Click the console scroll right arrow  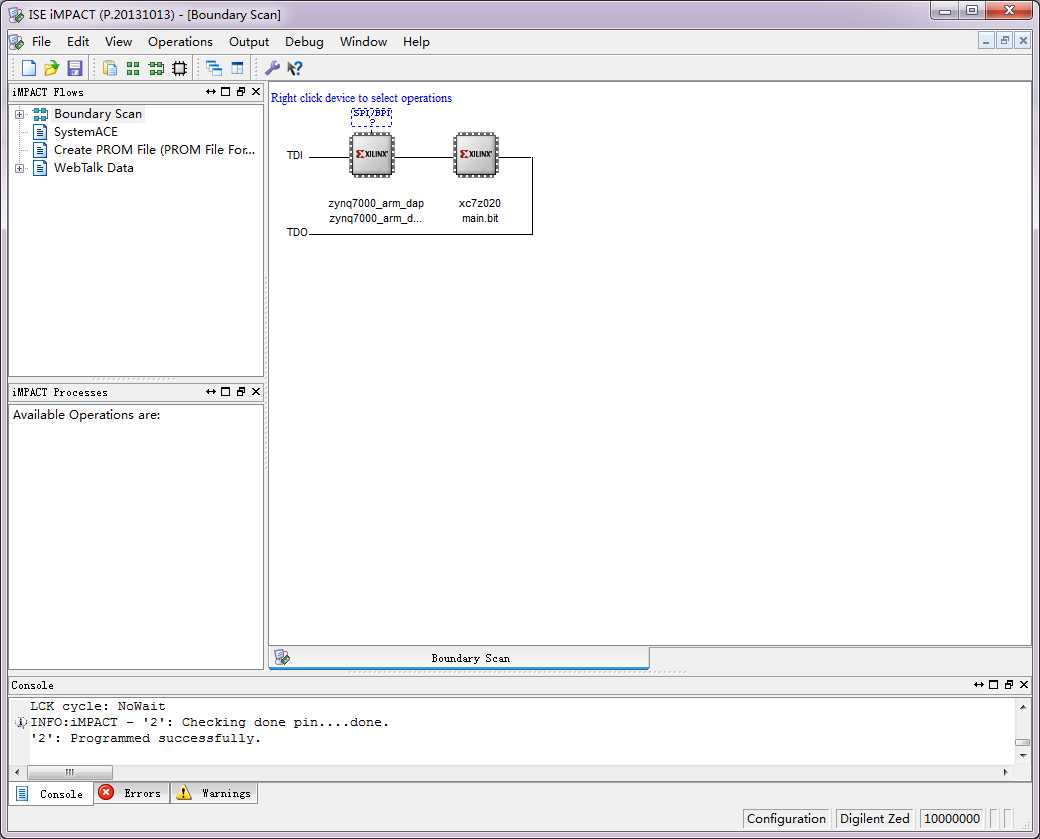point(1006,772)
